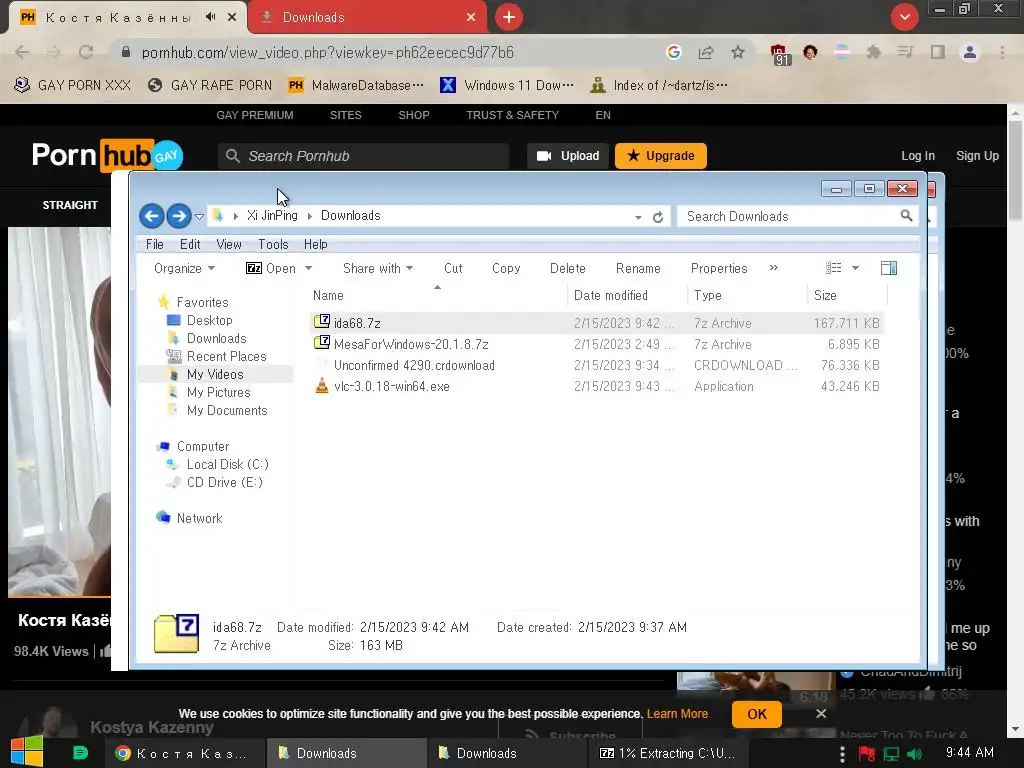Reload the browser page
The height and width of the screenshot is (768, 1024).
86,52
